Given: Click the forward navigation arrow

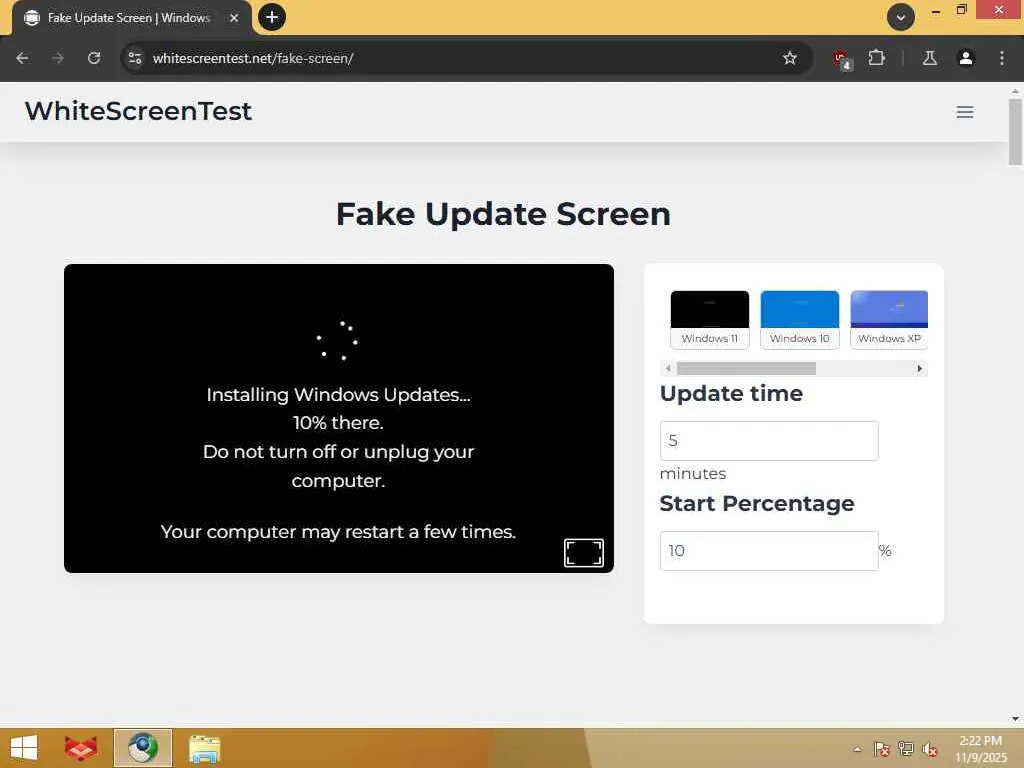Looking at the screenshot, I should [58, 58].
